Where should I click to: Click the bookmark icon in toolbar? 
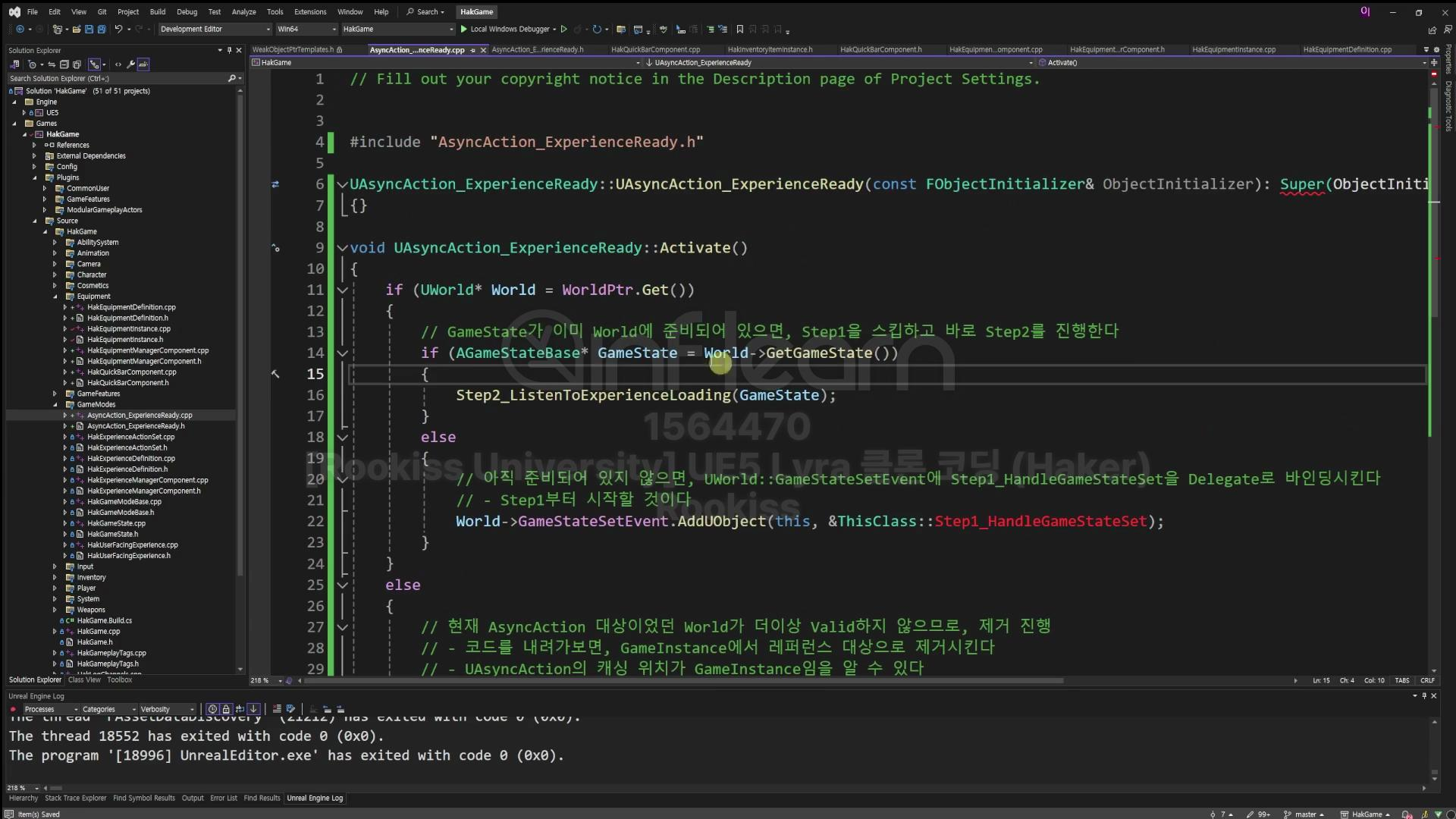pyautogui.click(x=739, y=29)
